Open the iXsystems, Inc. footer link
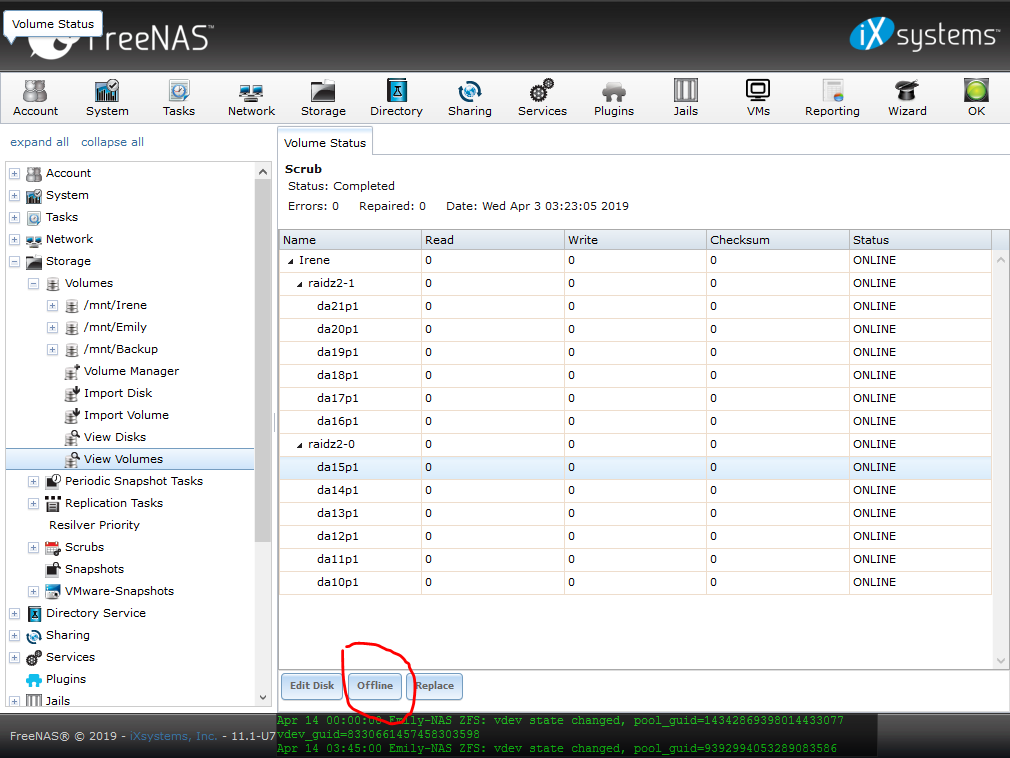Image resolution: width=1010 pixels, height=758 pixels. tap(173, 736)
